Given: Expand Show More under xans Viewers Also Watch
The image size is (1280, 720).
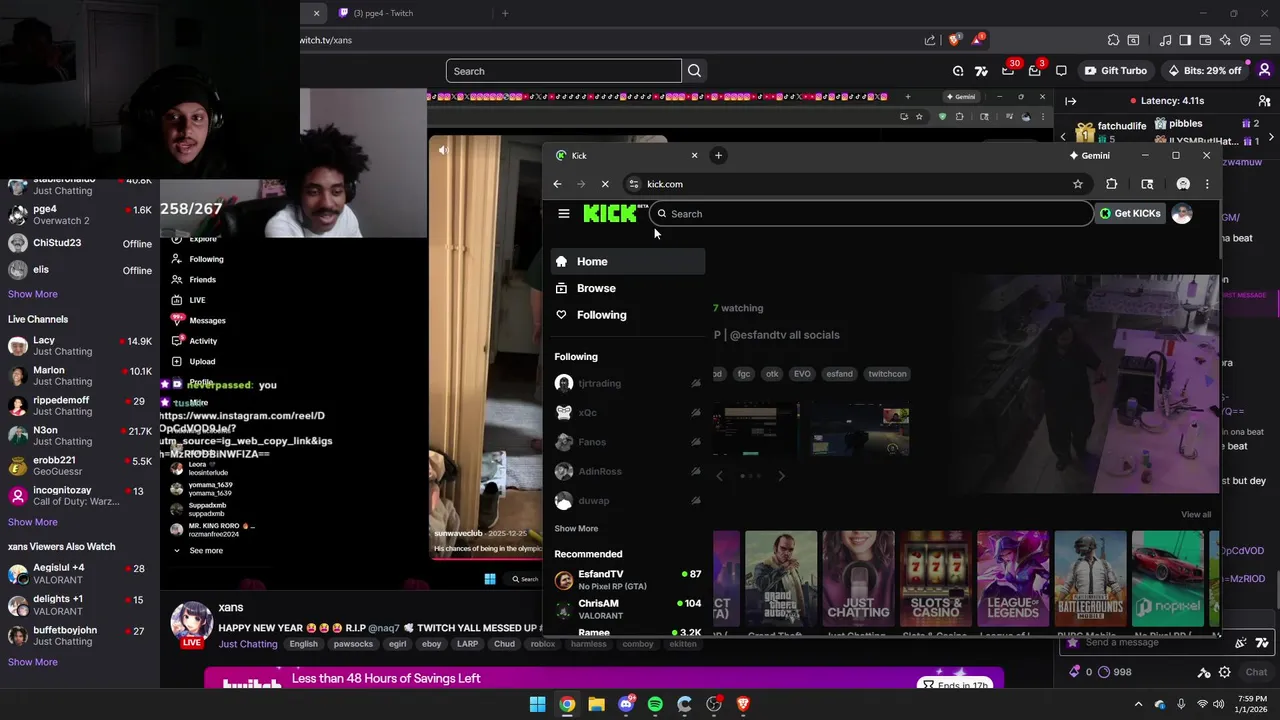Looking at the screenshot, I should pos(33,662).
